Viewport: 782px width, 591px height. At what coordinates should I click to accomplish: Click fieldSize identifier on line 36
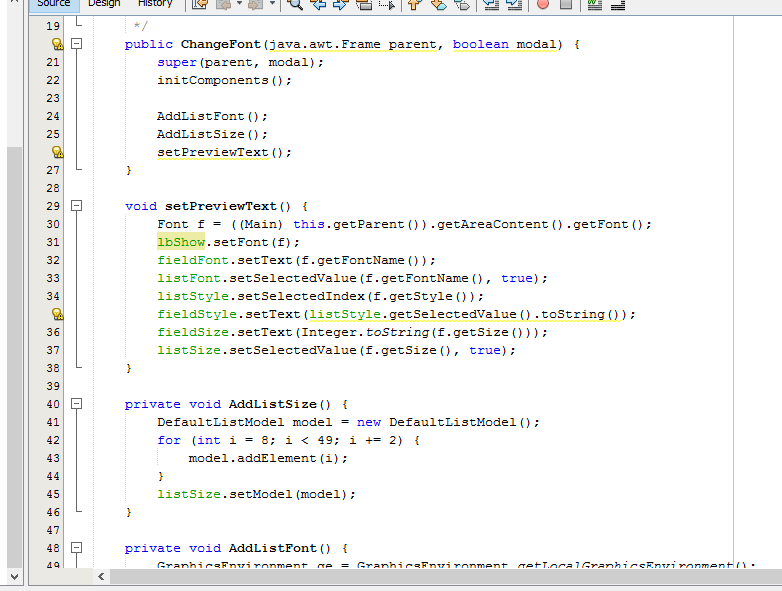click(193, 333)
